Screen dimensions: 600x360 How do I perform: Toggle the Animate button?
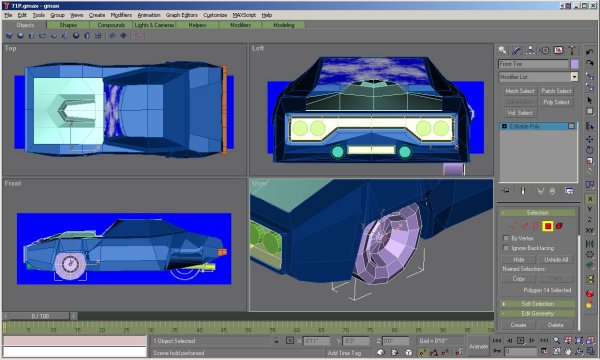pos(478,346)
